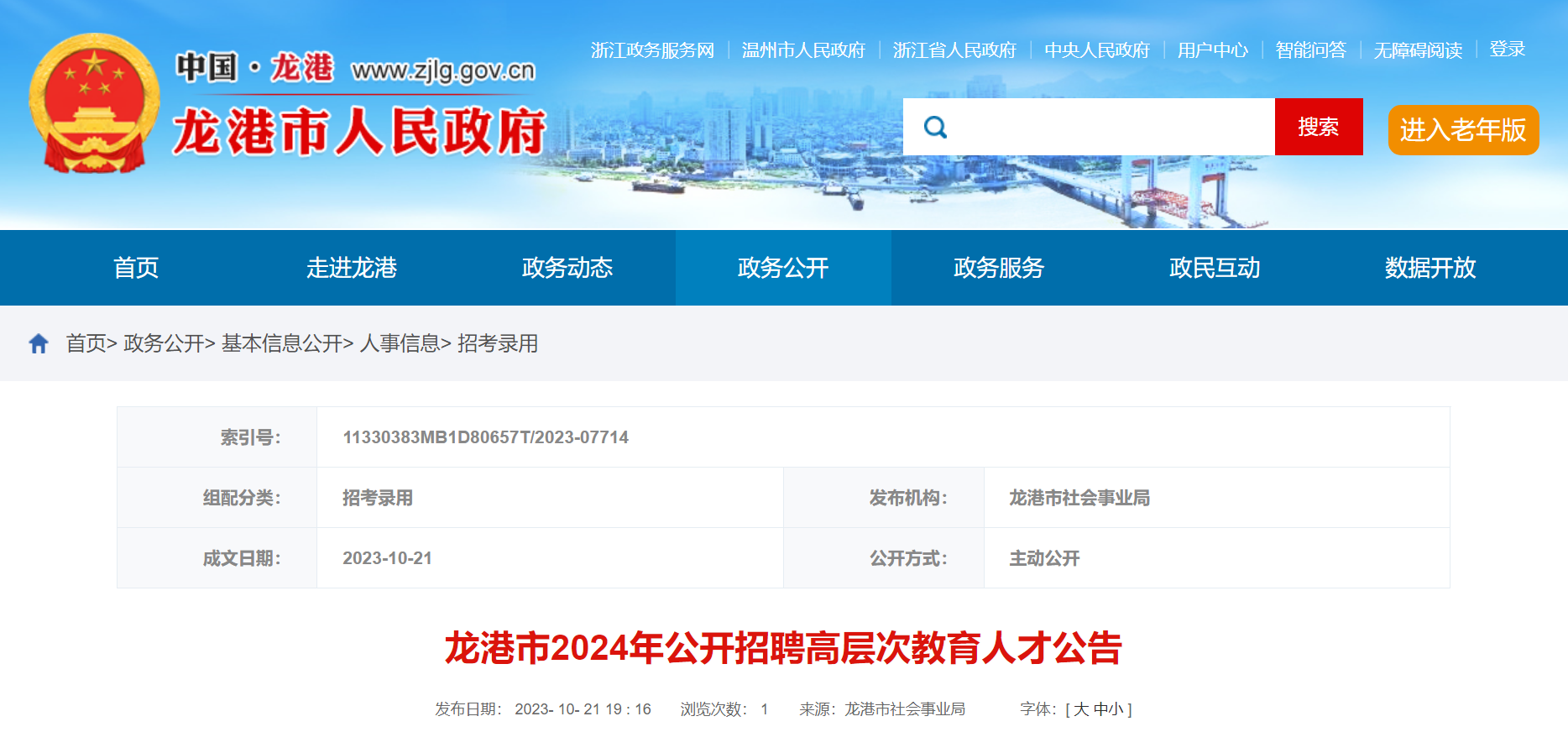Image resolution: width=1568 pixels, height=732 pixels.
Task: Click the search magnifier icon
Action: point(935,128)
